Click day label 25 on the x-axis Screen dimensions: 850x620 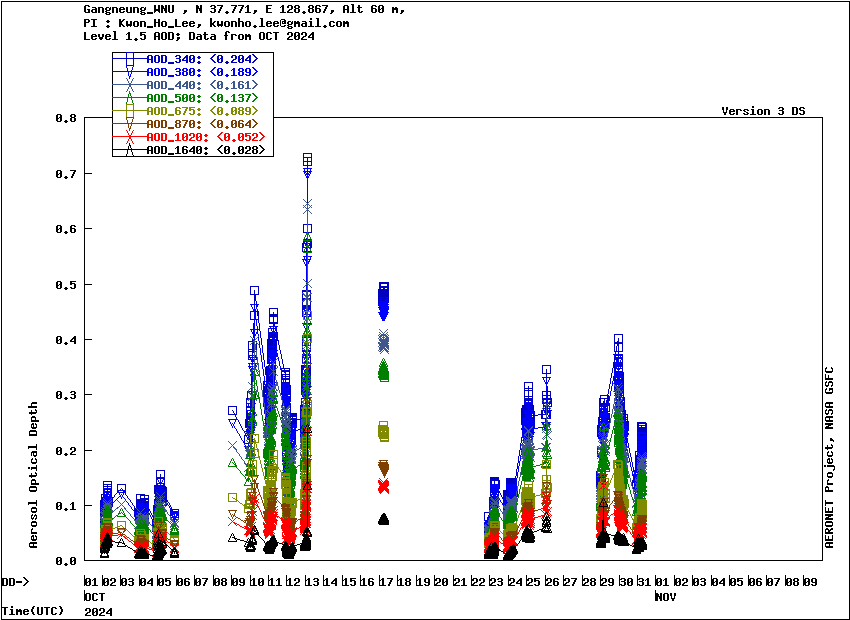coord(533,582)
